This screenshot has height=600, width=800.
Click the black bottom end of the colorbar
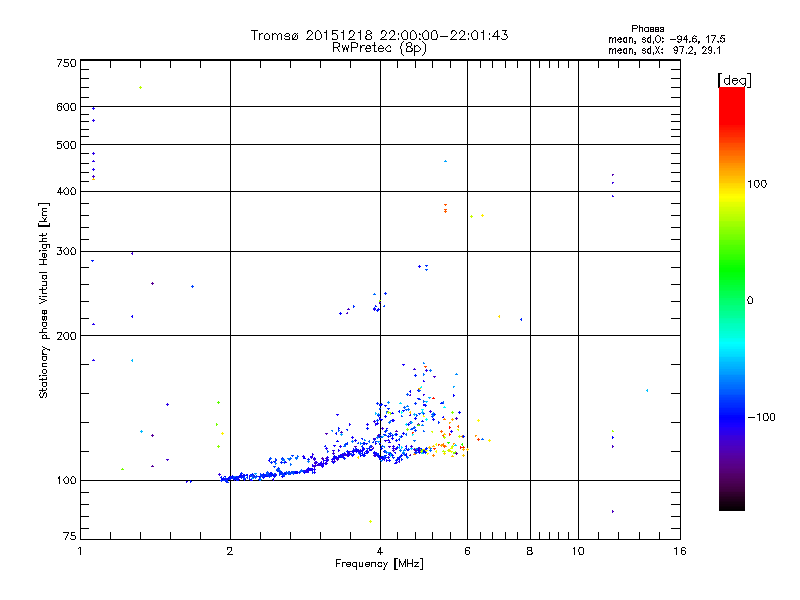732,503
